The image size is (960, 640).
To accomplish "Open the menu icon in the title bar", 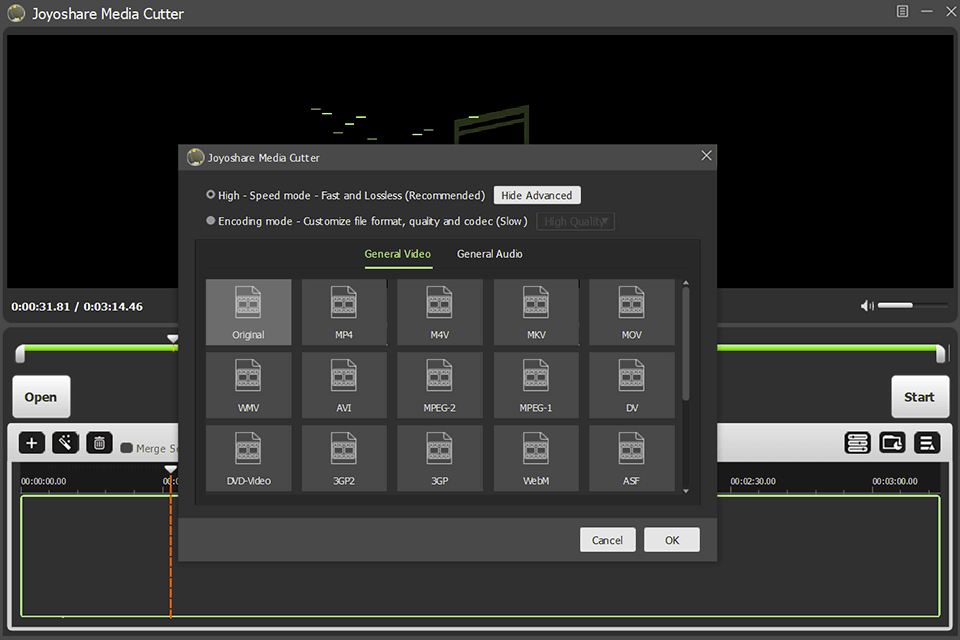I will 904,12.
